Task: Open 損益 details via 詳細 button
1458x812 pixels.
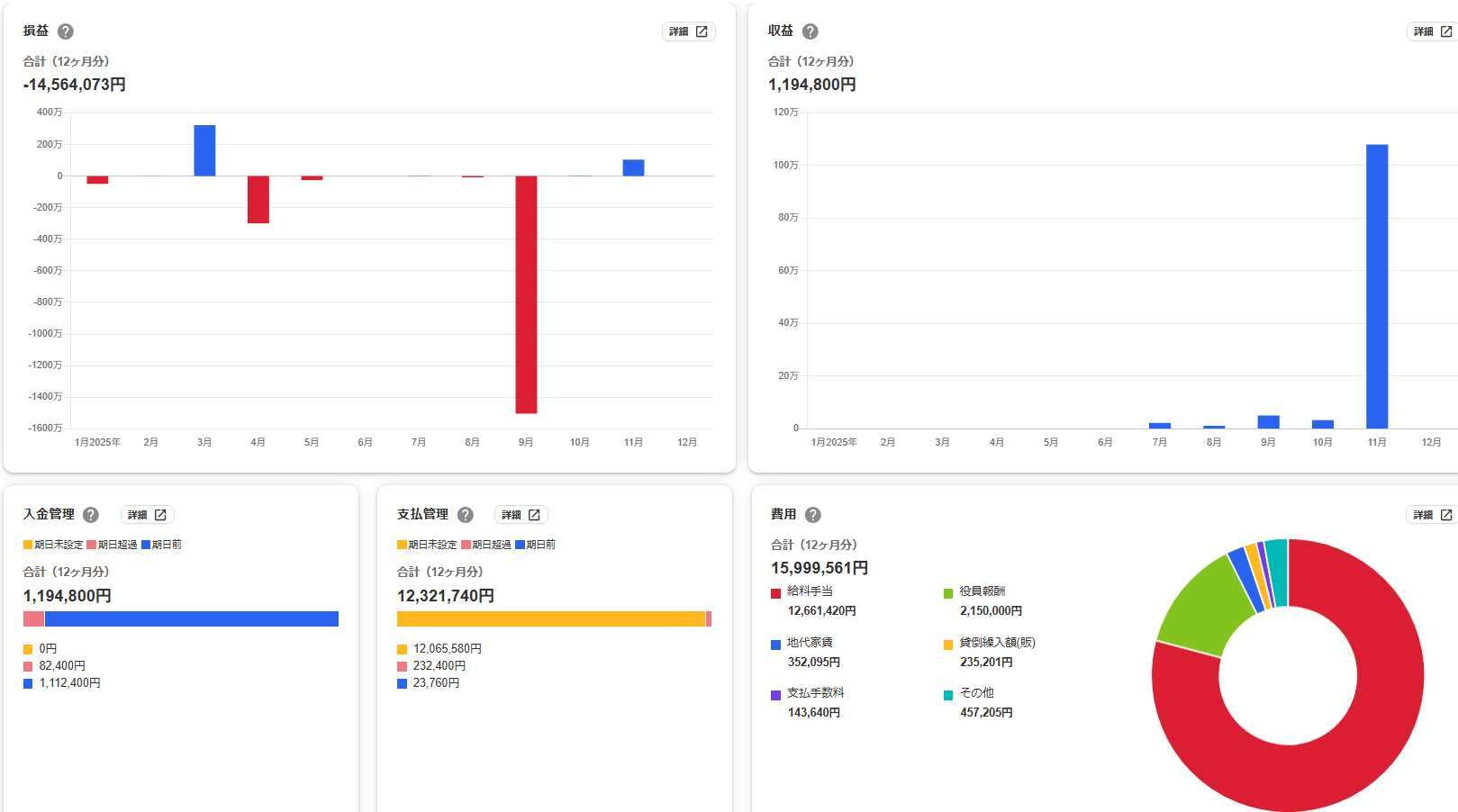Action: tap(688, 32)
